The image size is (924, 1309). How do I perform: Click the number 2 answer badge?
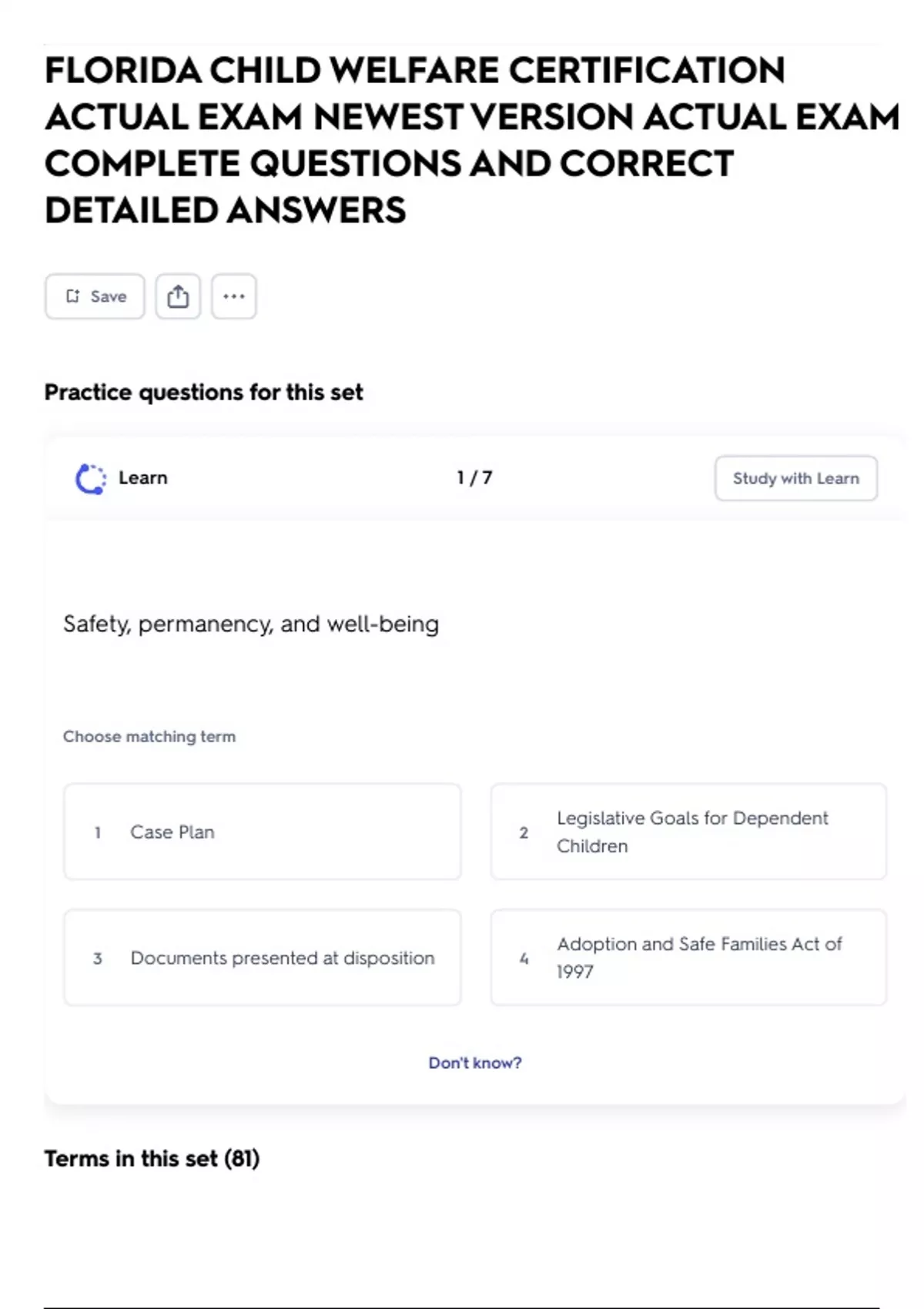524,832
